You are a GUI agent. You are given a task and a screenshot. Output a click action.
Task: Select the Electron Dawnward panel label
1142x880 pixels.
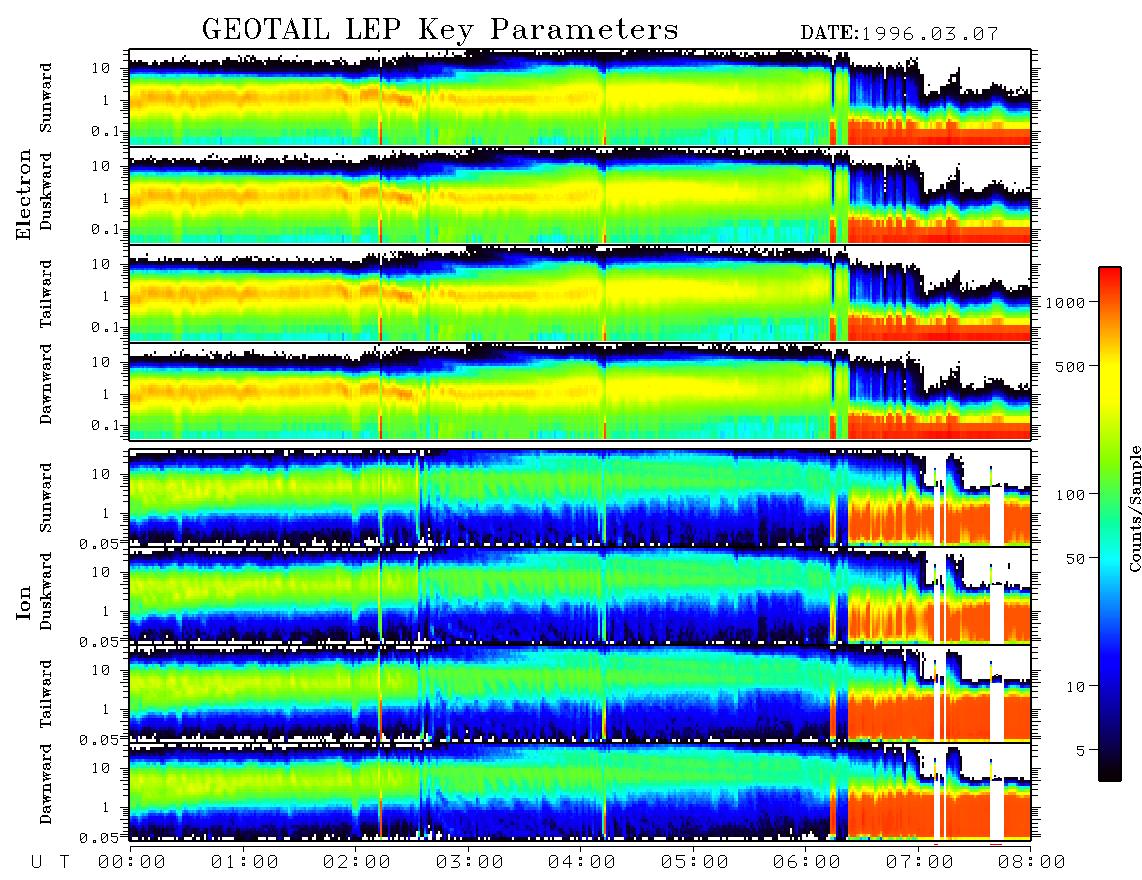46,384
